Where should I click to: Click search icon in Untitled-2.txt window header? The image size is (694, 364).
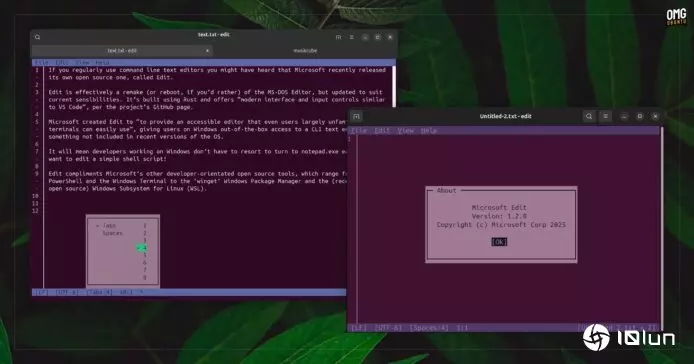pos(589,116)
